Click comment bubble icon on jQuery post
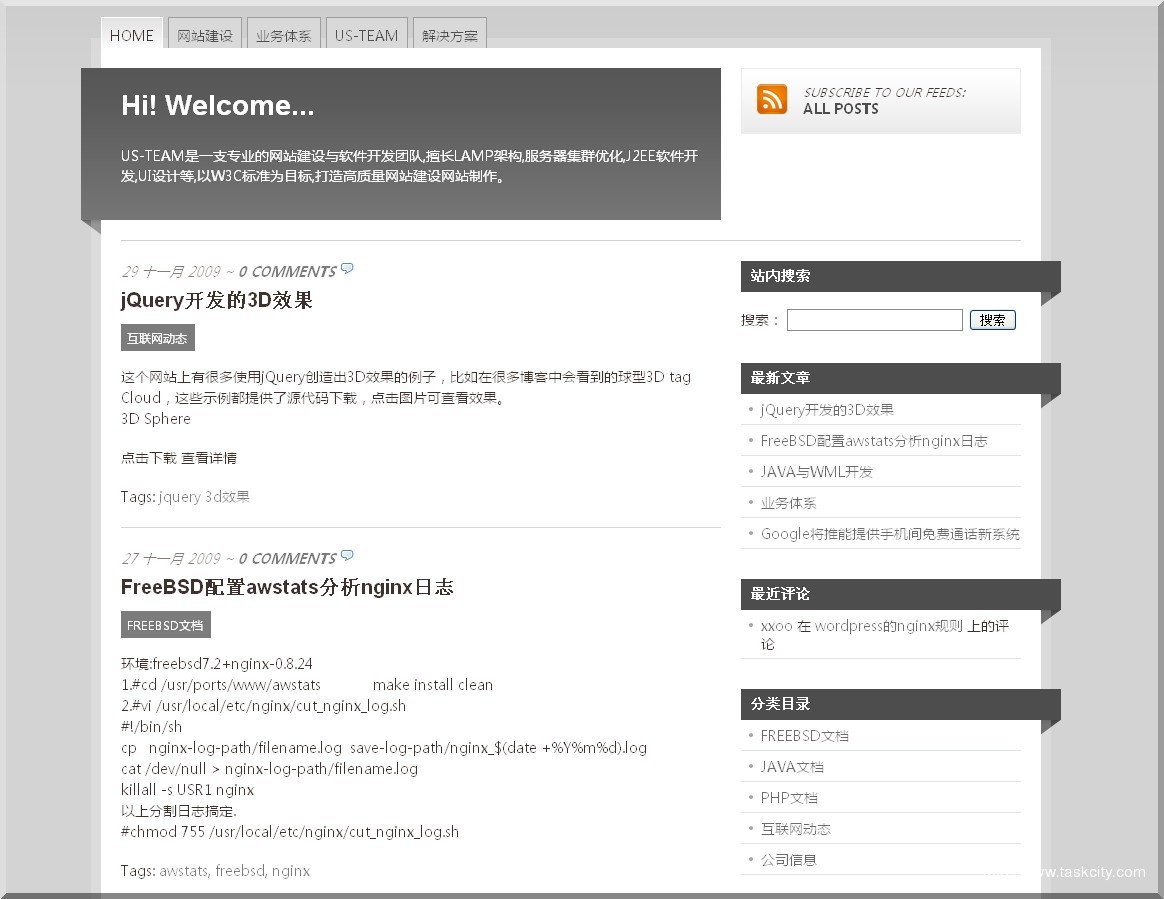This screenshot has width=1164, height=899. (x=347, y=269)
